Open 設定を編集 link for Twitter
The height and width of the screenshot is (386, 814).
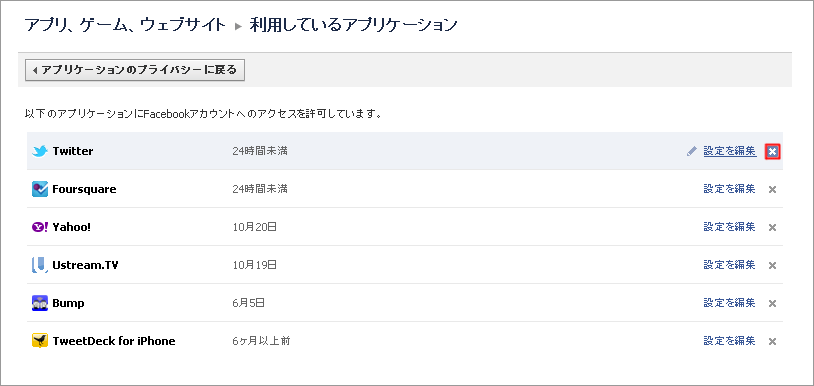tap(730, 151)
